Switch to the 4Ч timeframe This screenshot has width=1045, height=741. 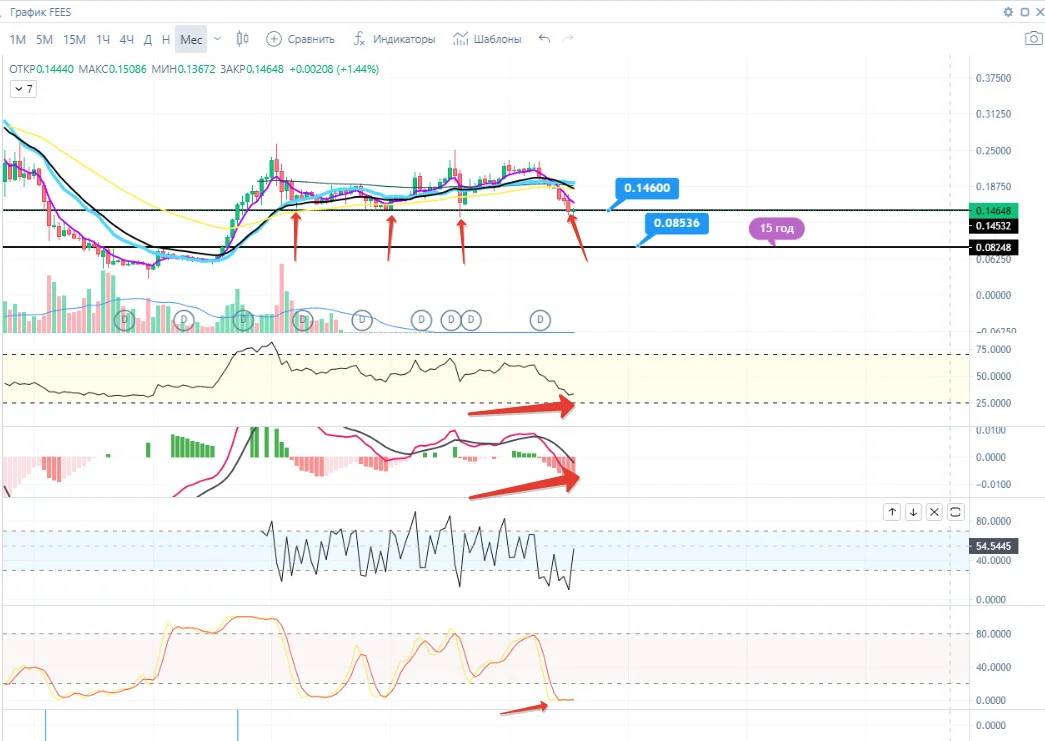pyautogui.click(x=127, y=39)
